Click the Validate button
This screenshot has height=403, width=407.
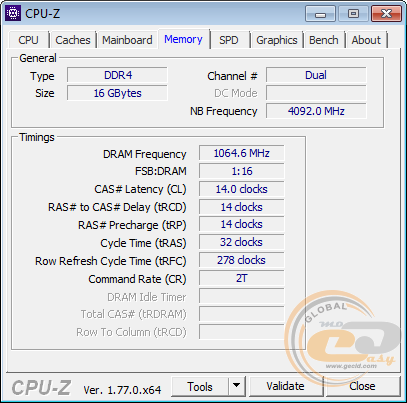(x=285, y=386)
